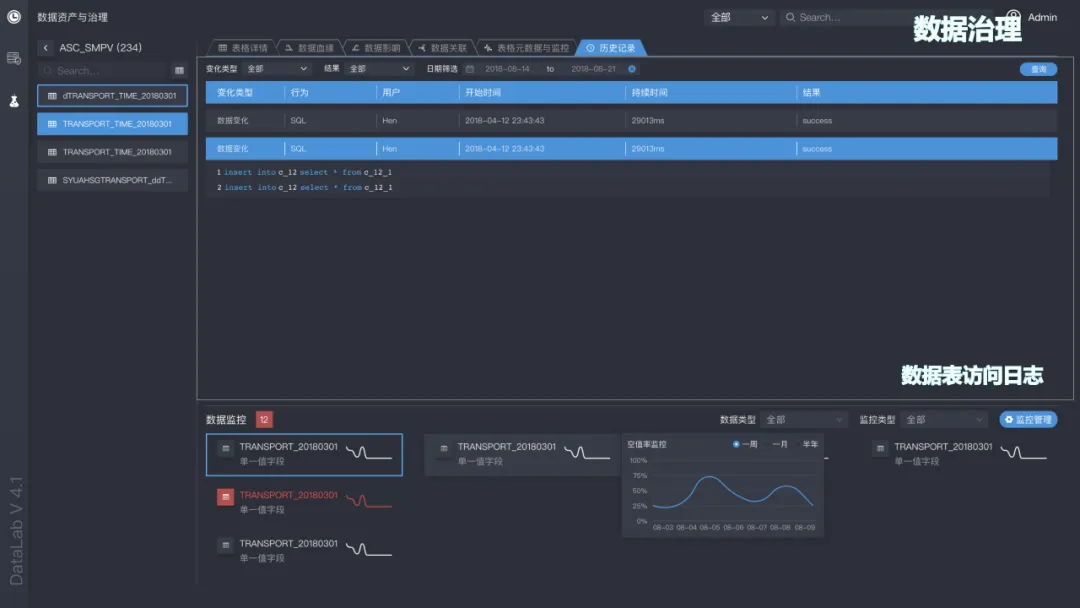Click the 数据资产与治理 header title
1080x608 pixels.
pos(72,17)
